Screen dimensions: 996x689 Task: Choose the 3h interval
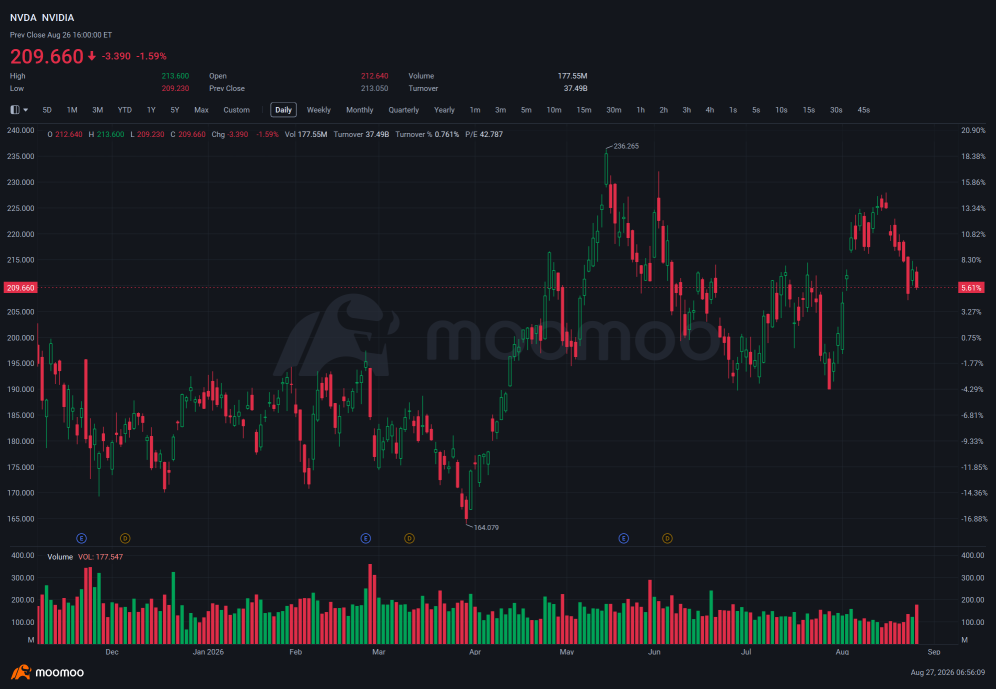point(687,110)
